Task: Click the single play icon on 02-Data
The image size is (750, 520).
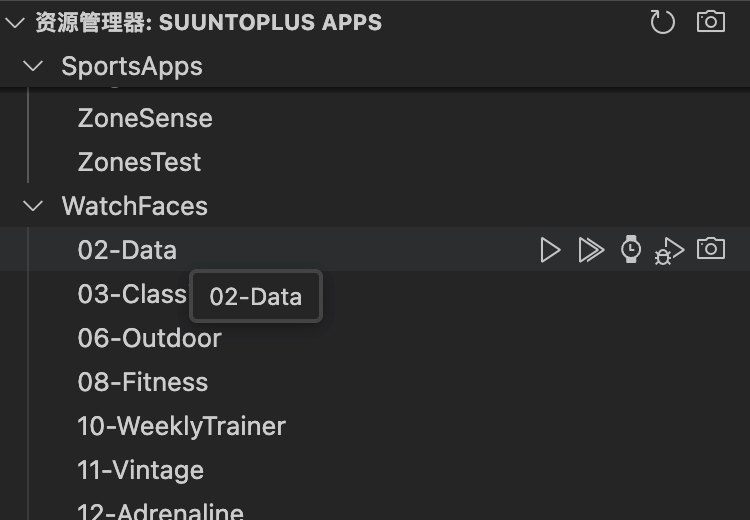Action: (x=550, y=250)
